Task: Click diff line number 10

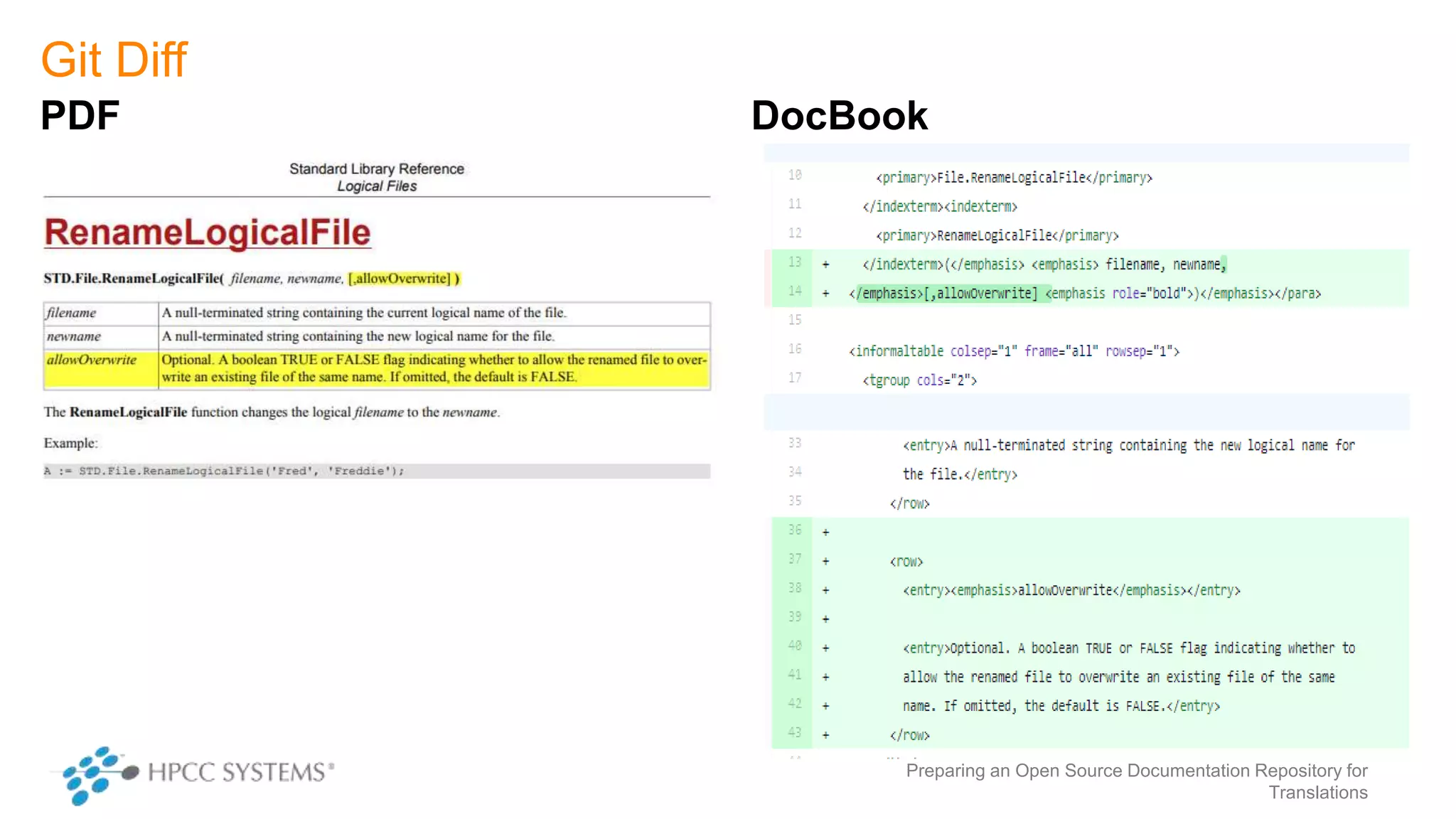Action: click(x=795, y=175)
